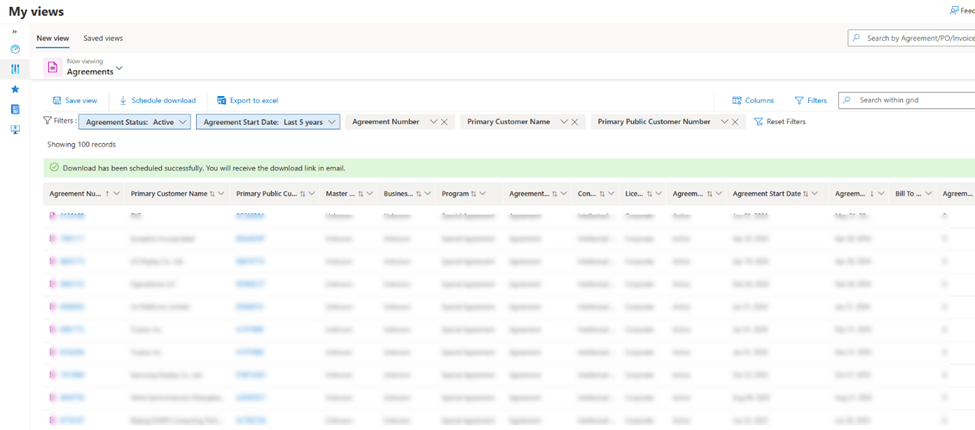
Task: Click Export to excel button
Action: coord(247,100)
